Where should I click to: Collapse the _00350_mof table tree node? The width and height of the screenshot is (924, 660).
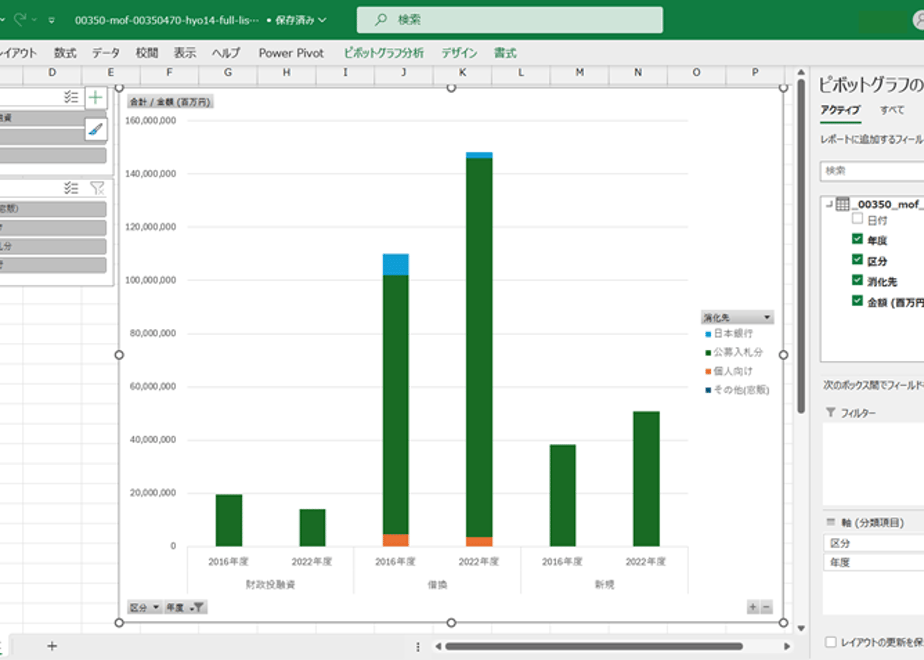[x=829, y=204]
